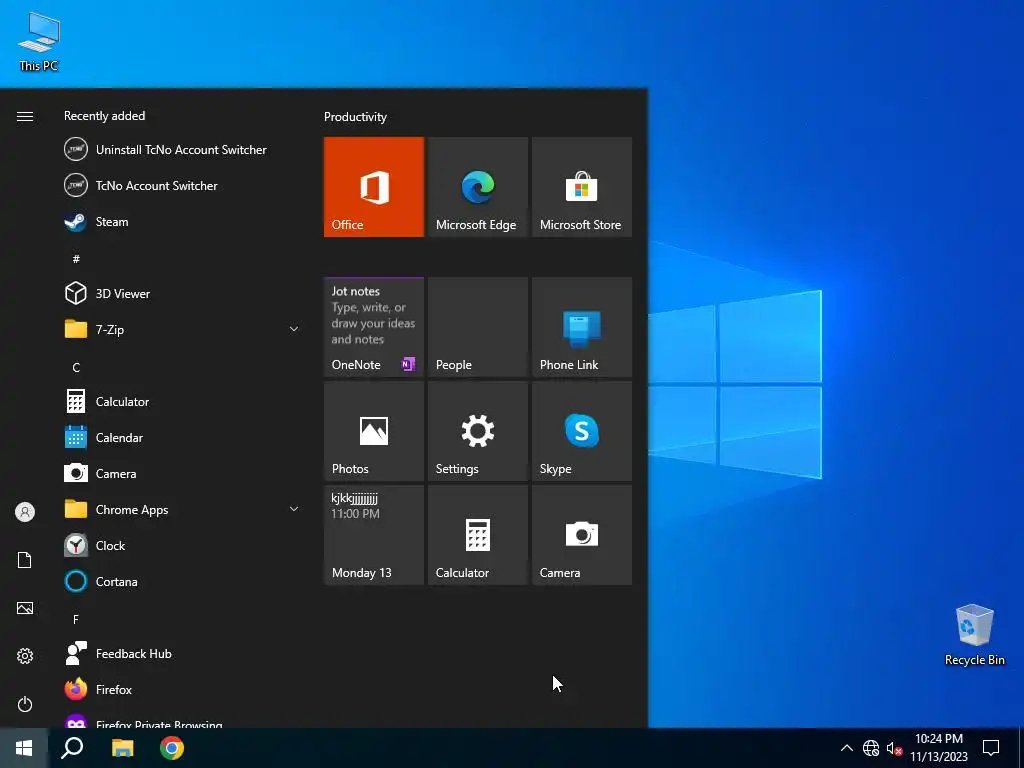Open the Camera tile
This screenshot has height=768, width=1024.
tap(581, 535)
